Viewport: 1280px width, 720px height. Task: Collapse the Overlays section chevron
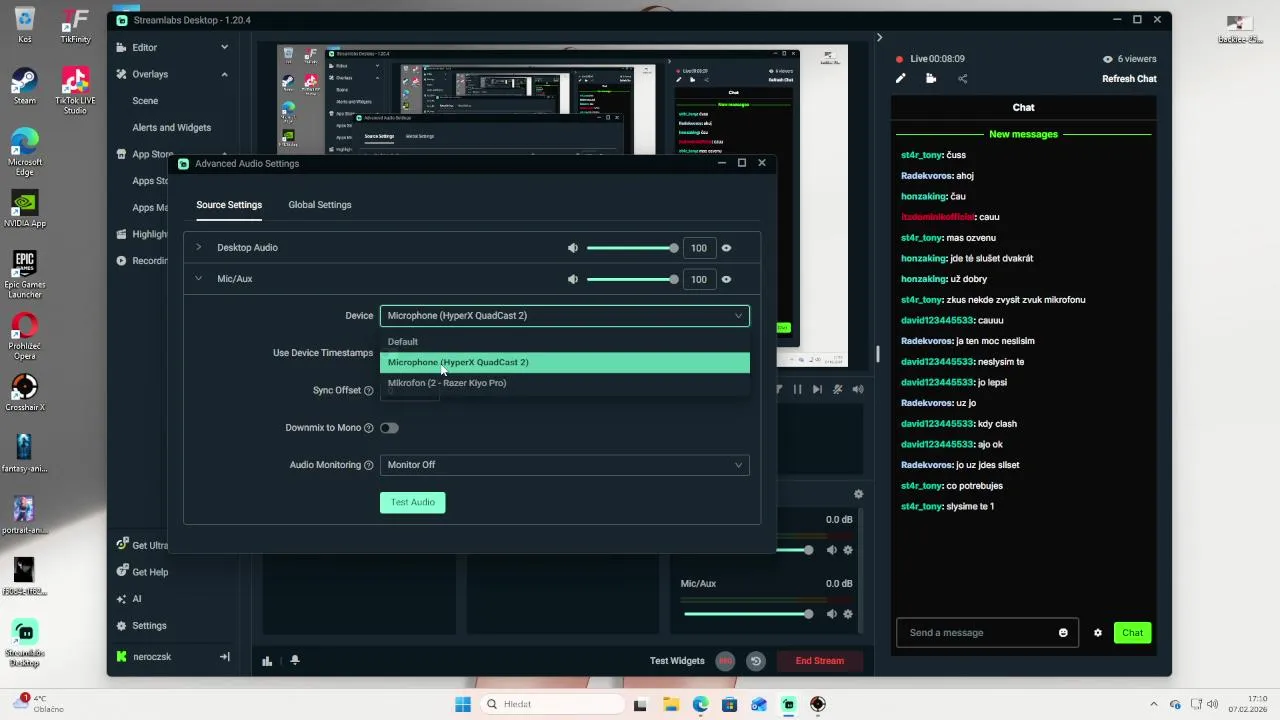pos(224,74)
